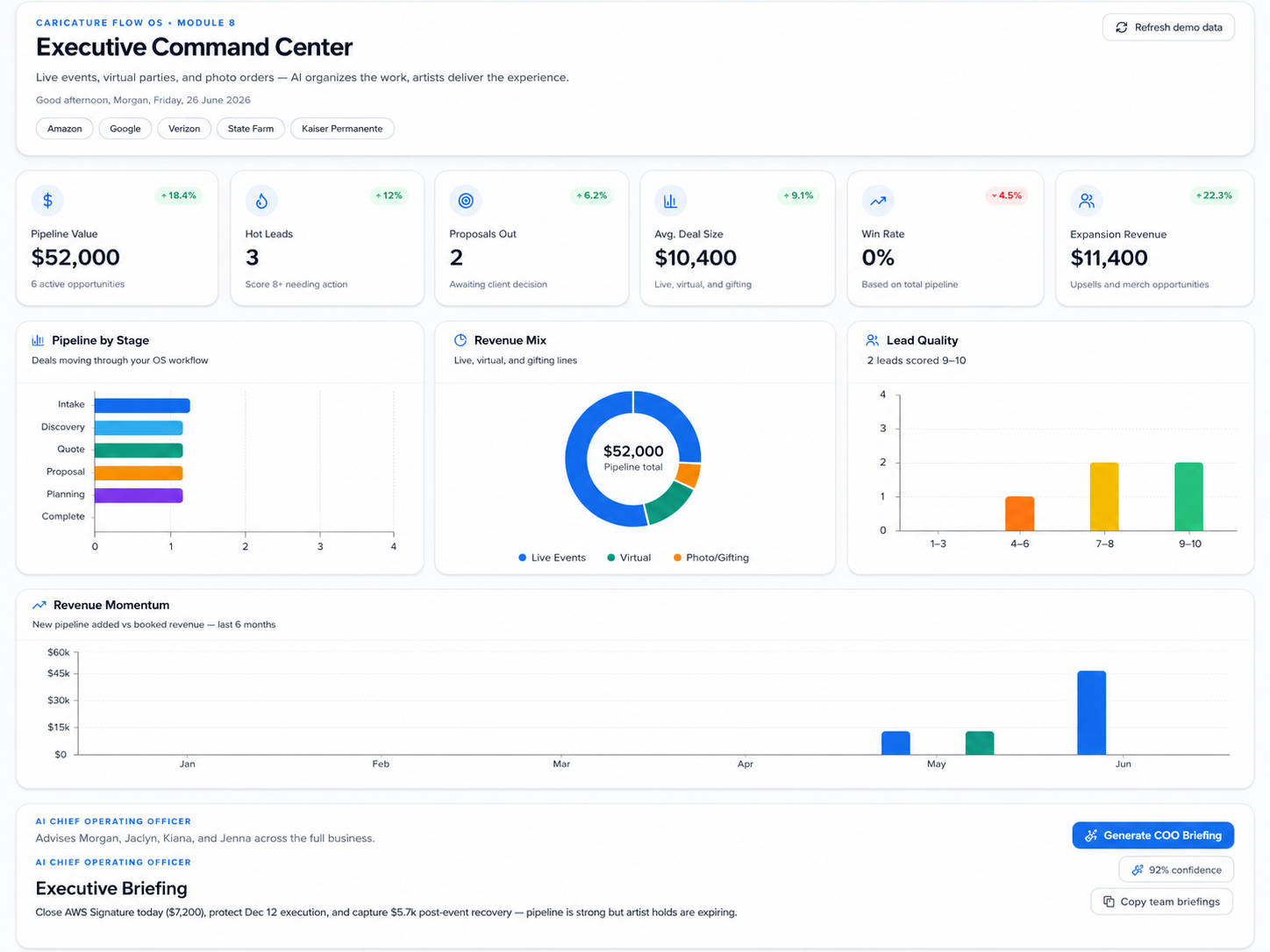Toggle the Live Events legend item

tap(552, 558)
